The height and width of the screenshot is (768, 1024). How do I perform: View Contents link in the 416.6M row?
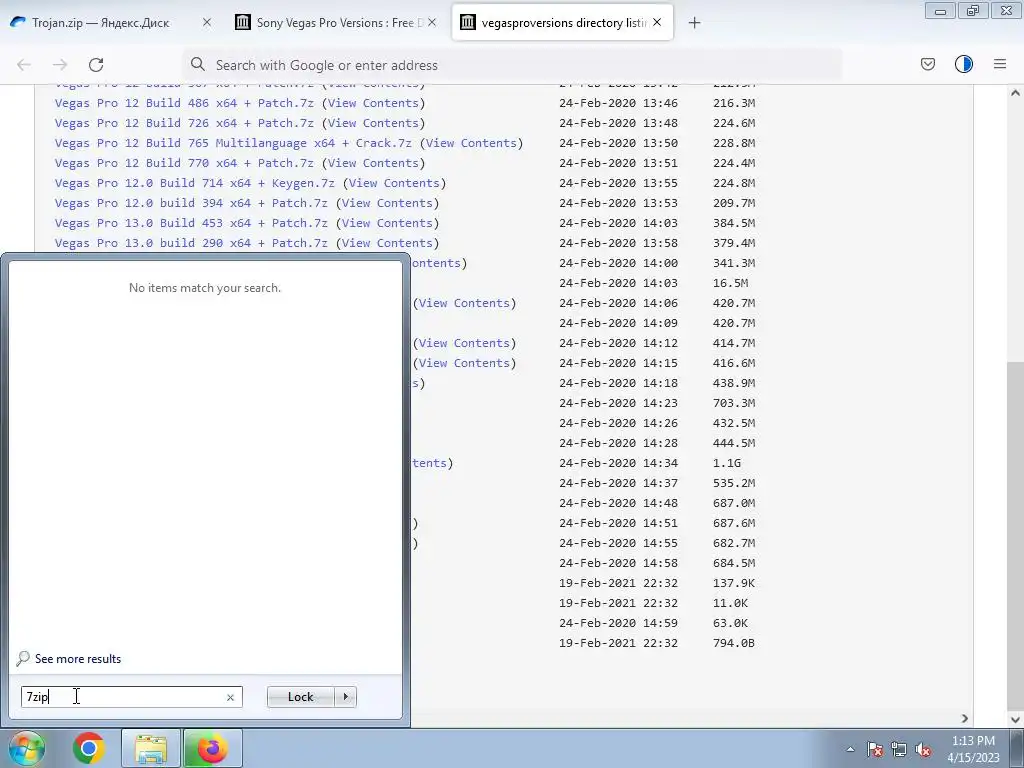pyautogui.click(x=464, y=363)
